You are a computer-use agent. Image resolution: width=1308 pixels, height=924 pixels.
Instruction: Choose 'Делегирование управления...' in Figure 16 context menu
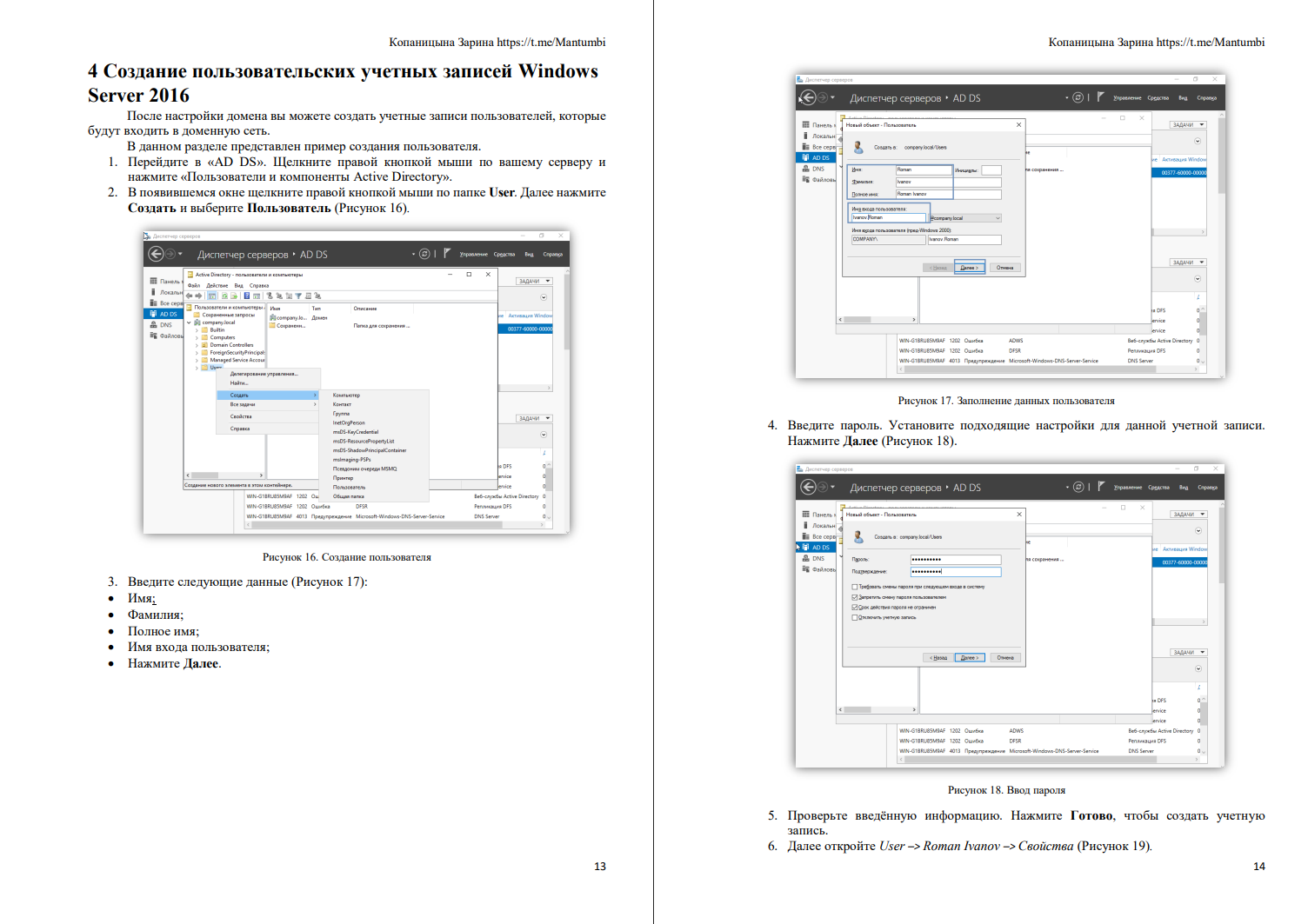(264, 374)
